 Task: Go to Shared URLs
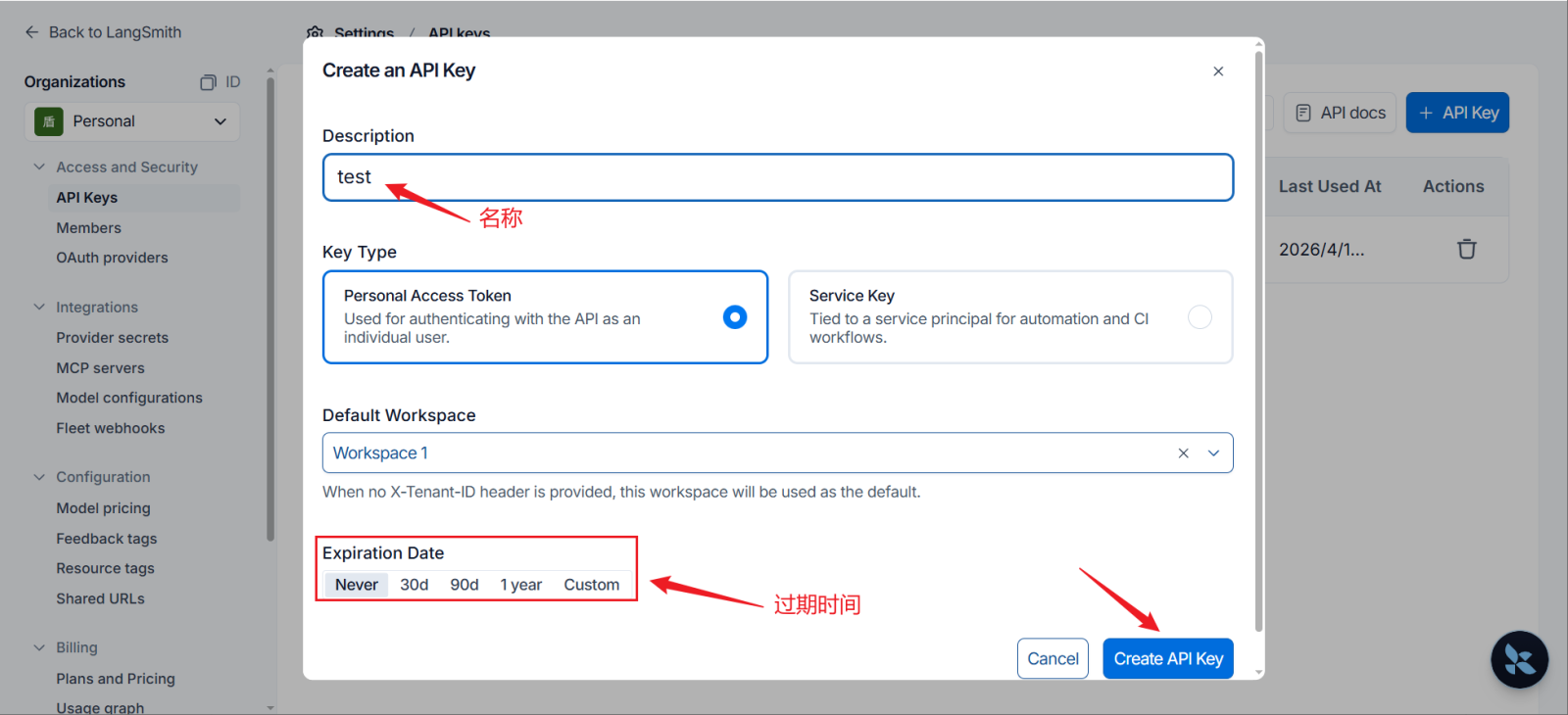tap(100, 598)
